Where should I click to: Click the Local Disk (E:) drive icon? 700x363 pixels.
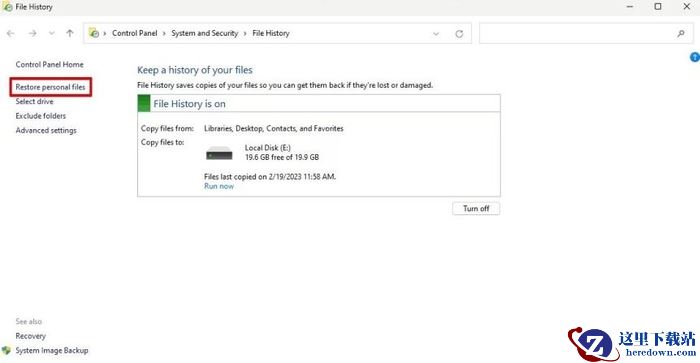click(219, 153)
